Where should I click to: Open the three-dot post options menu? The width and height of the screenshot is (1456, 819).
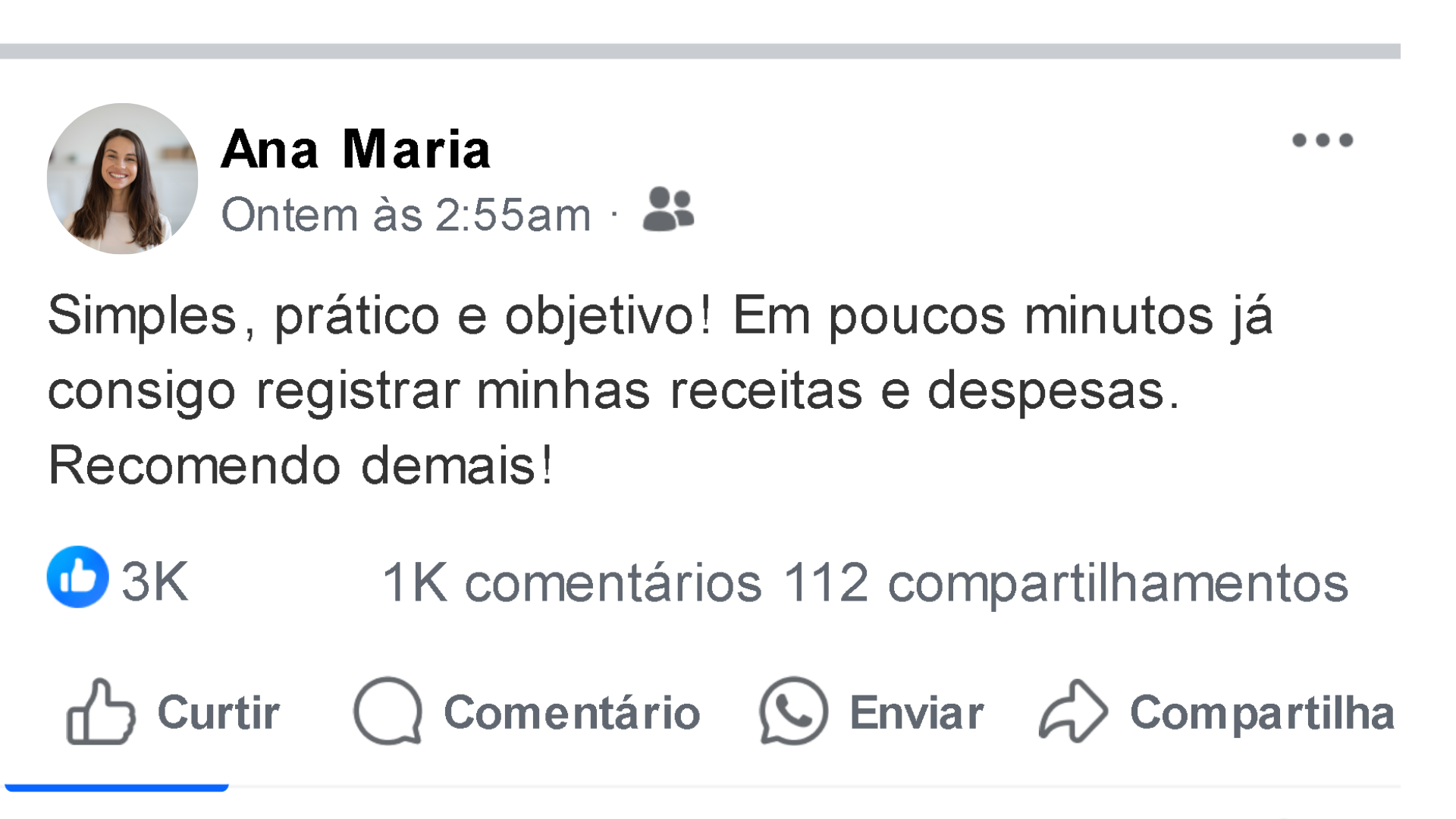[1323, 140]
